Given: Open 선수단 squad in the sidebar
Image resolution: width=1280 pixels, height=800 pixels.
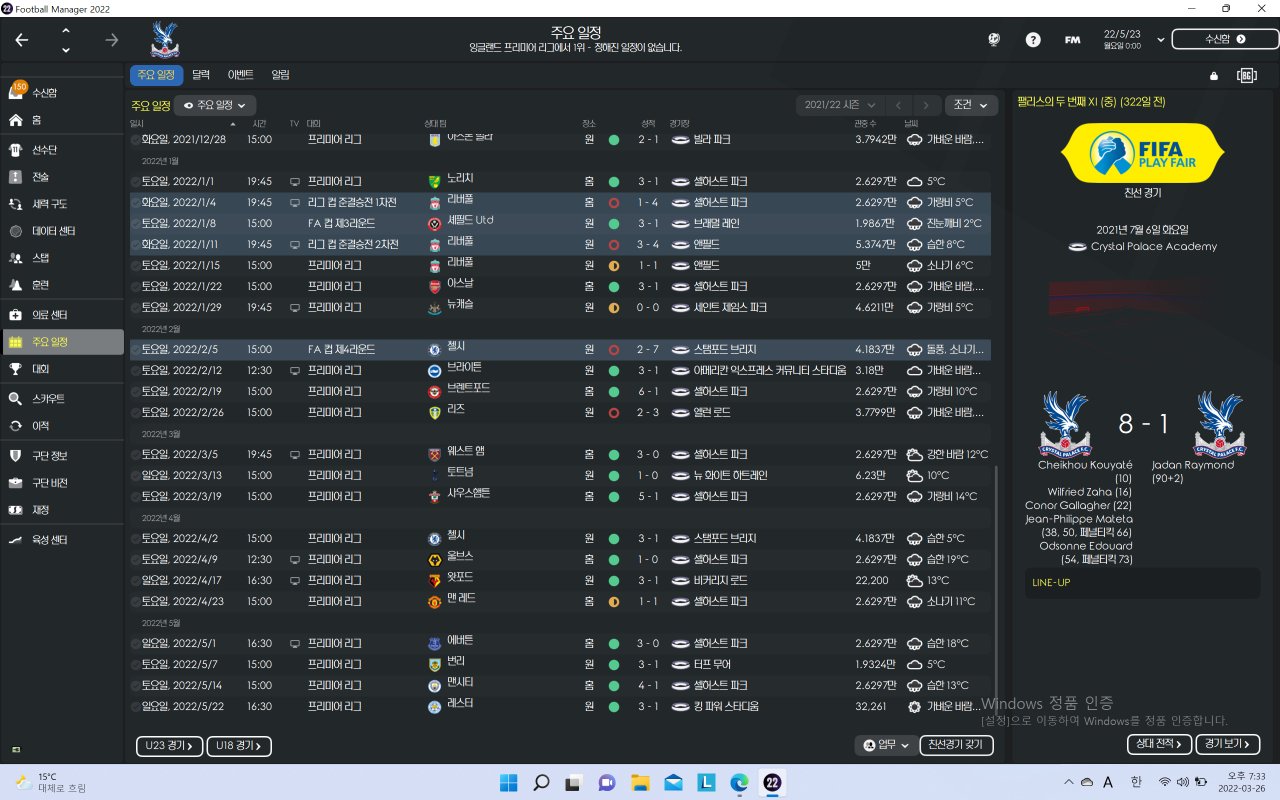Looking at the screenshot, I should pyautogui.click(x=62, y=150).
